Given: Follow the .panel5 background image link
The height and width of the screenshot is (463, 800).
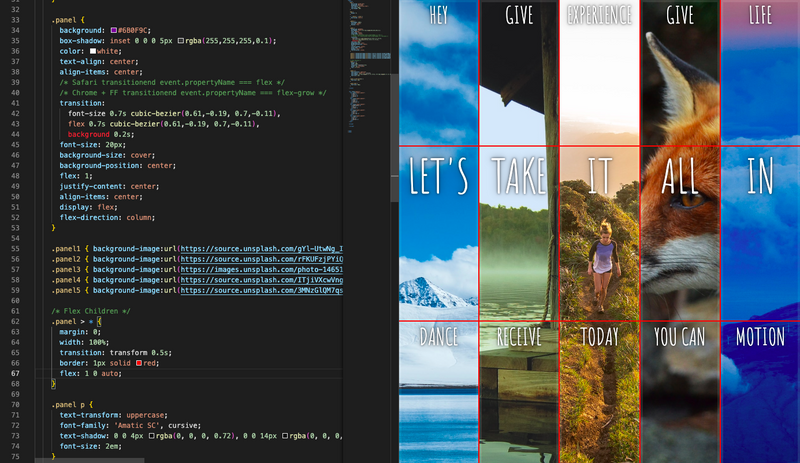Looking at the screenshot, I should [x=260, y=291].
